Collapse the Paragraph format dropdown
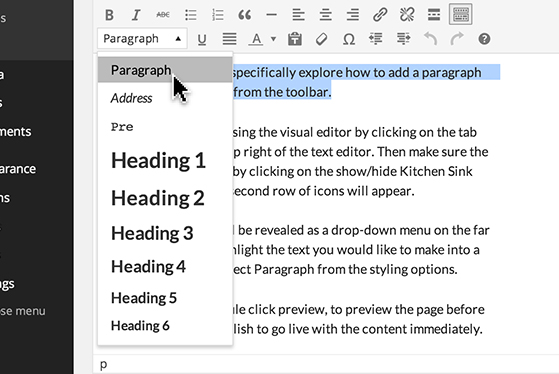 (142, 39)
